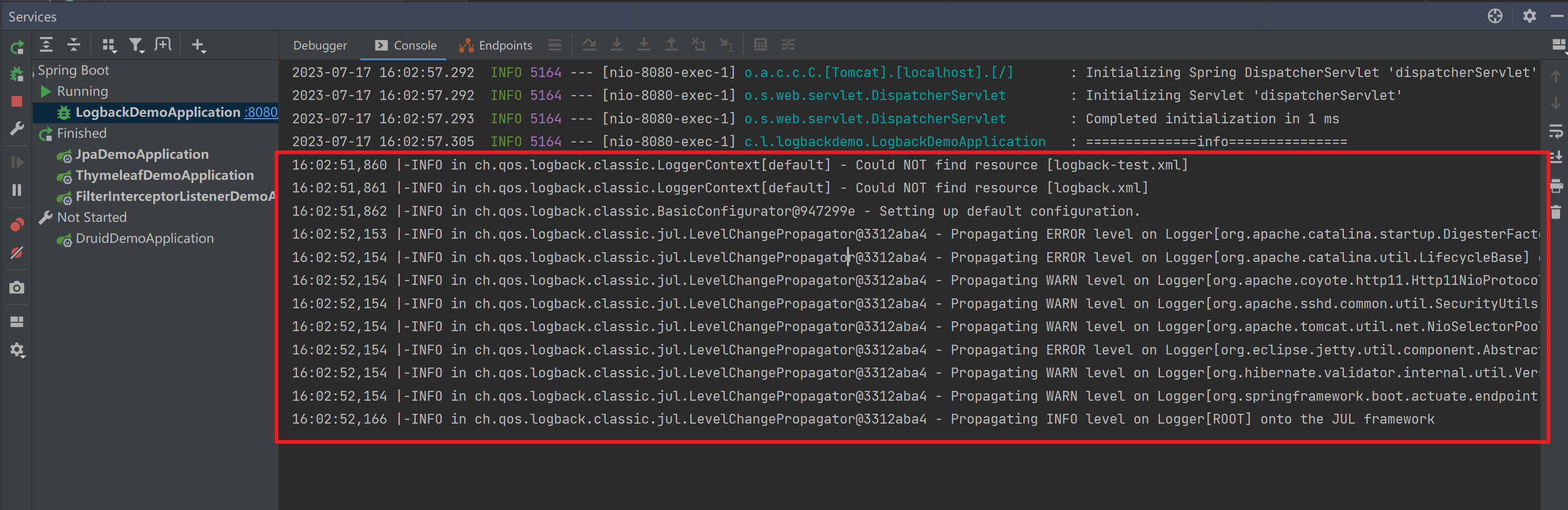This screenshot has height=510, width=1568.
Task: Click 'Setting up default configuration.' log line
Action: tap(715, 211)
